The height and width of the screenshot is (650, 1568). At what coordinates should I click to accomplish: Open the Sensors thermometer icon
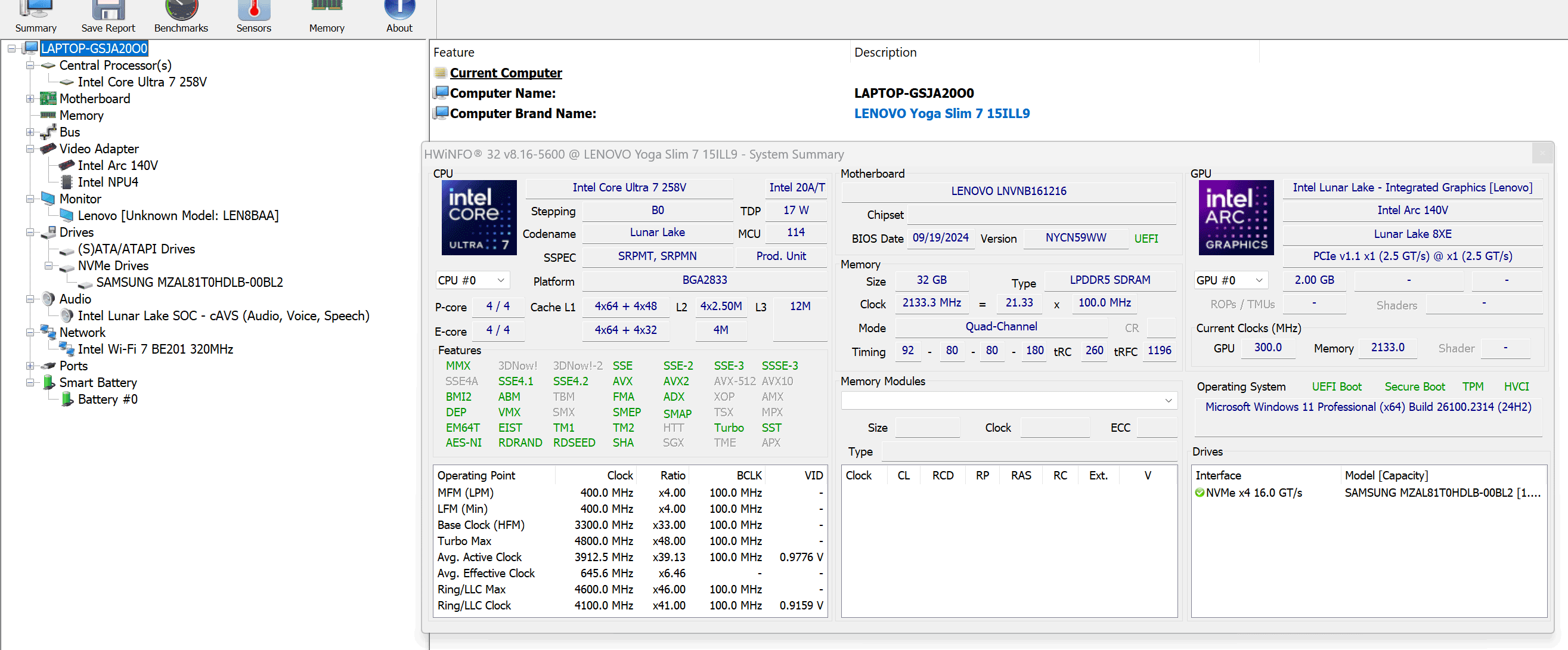pos(254,8)
